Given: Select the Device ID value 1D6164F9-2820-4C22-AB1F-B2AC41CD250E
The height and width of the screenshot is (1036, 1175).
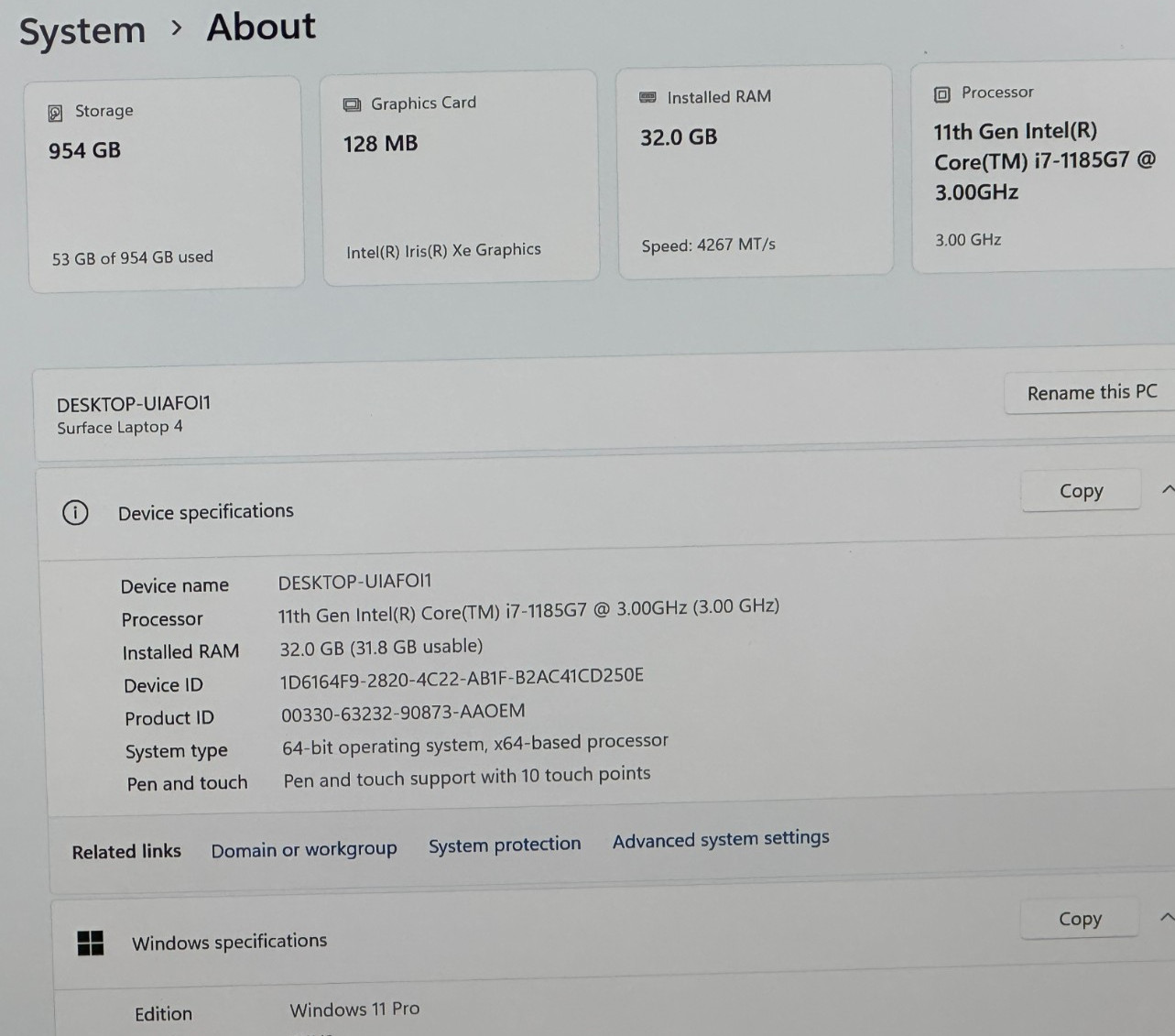Looking at the screenshot, I should (462, 678).
